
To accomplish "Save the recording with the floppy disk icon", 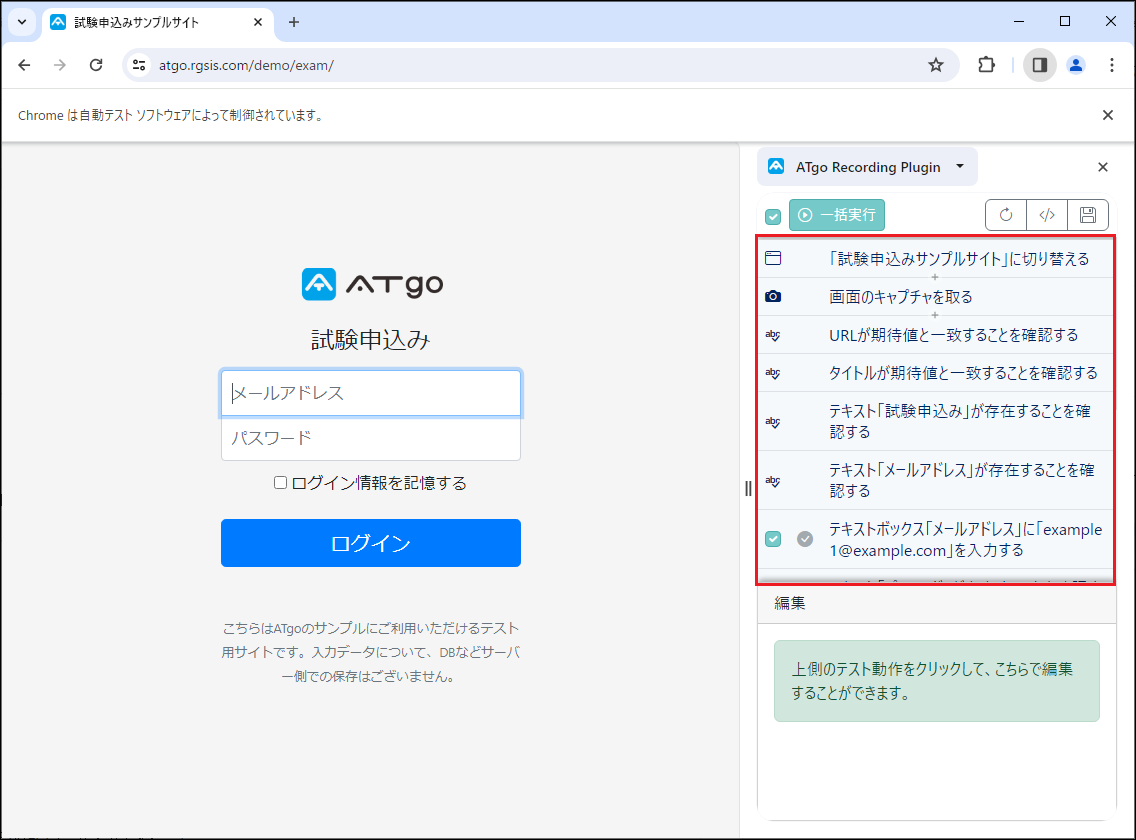I will click(x=1087, y=214).
